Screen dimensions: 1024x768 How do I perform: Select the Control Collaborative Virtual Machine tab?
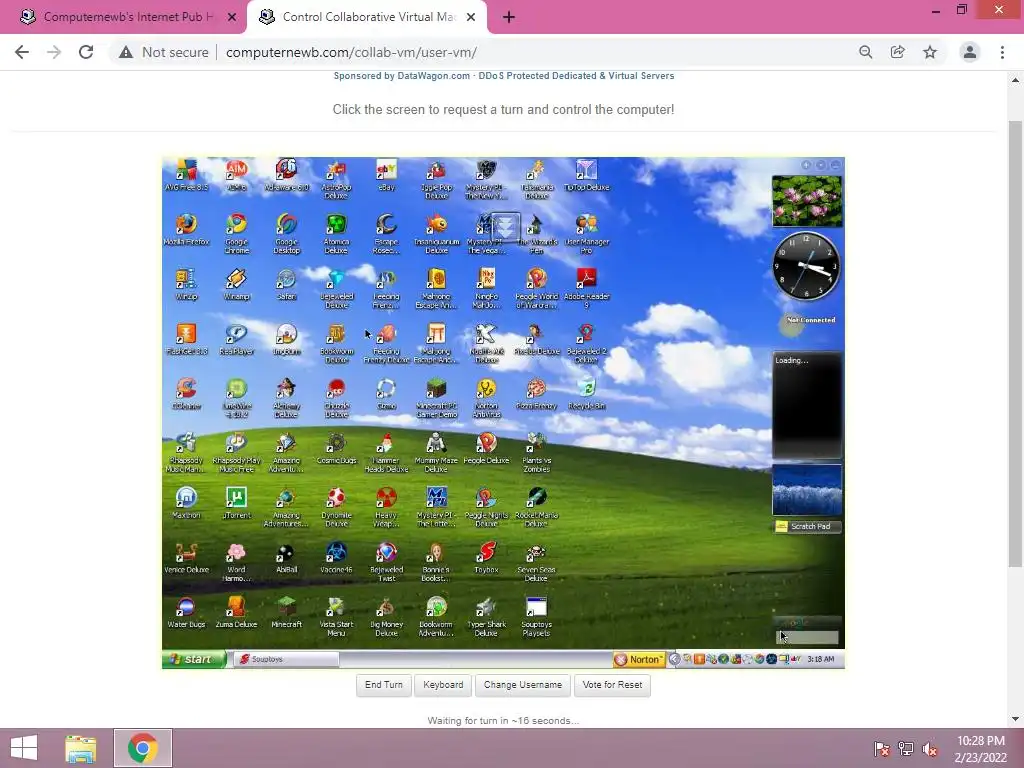[367, 17]
